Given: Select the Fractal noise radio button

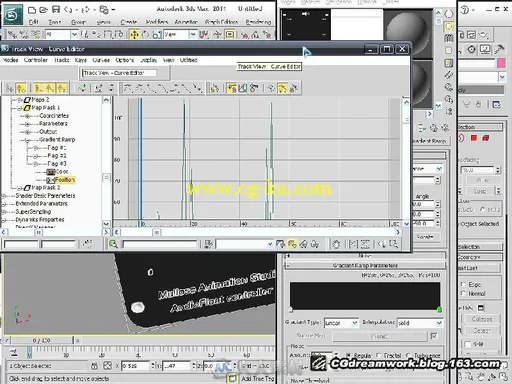Looking at the screenshot, I should tap(379, 355).
